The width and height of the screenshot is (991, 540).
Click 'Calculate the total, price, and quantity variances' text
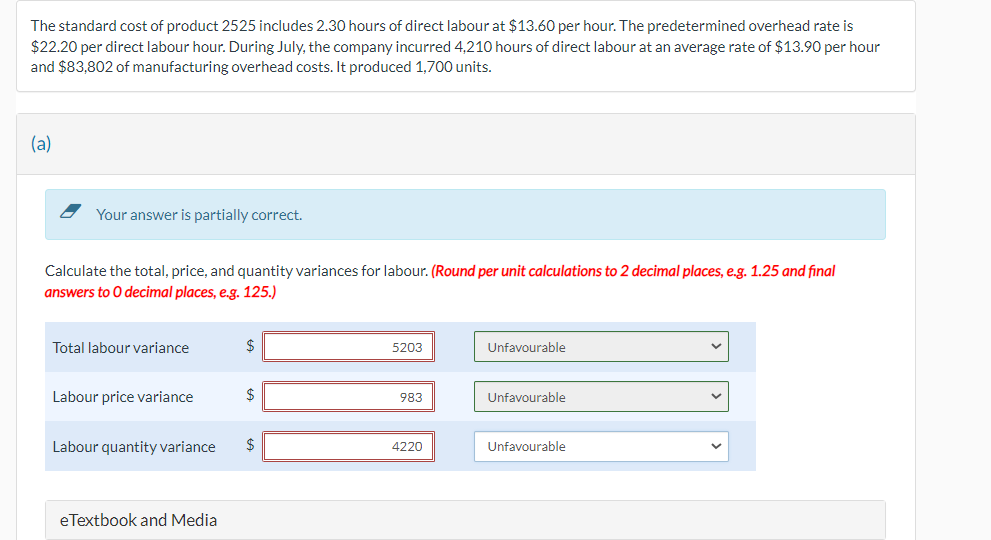(236, 271)
